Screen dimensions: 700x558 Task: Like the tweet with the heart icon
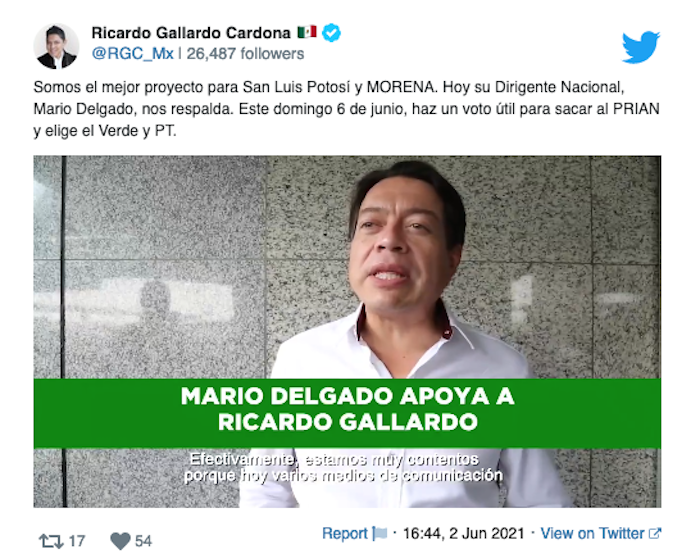click(120, 541)
